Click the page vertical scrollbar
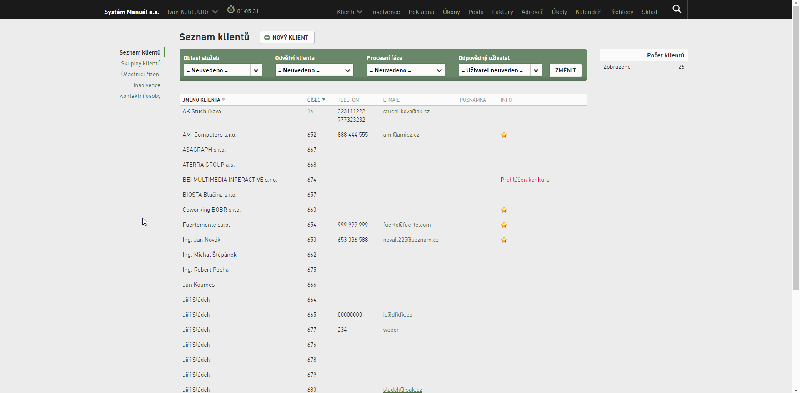800x393 pixels. [x=796, y=148]
